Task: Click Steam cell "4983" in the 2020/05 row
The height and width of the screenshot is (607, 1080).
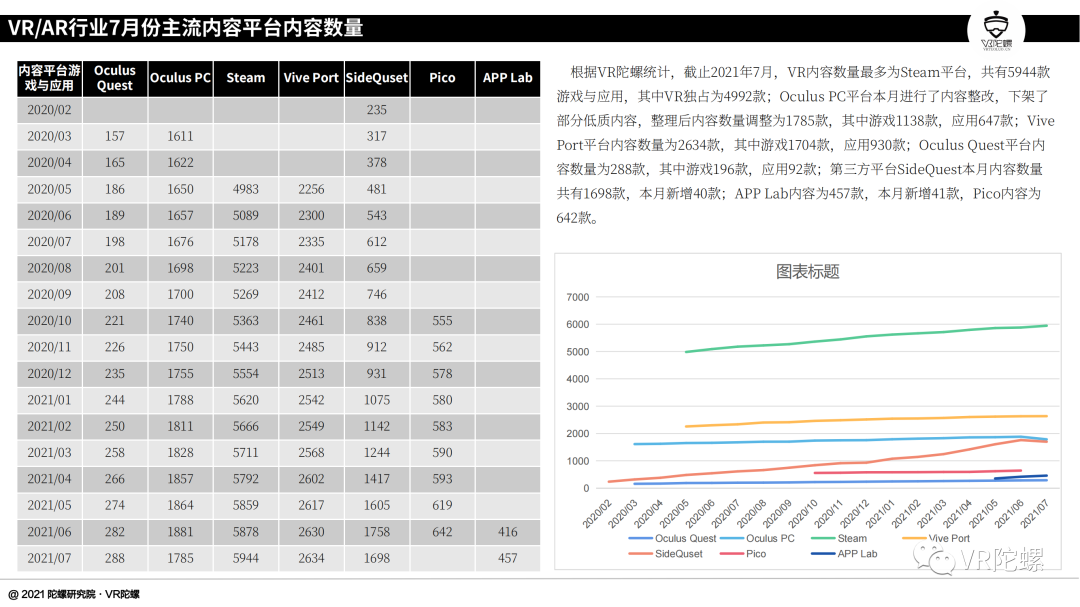Action: [x=246, y=189]
